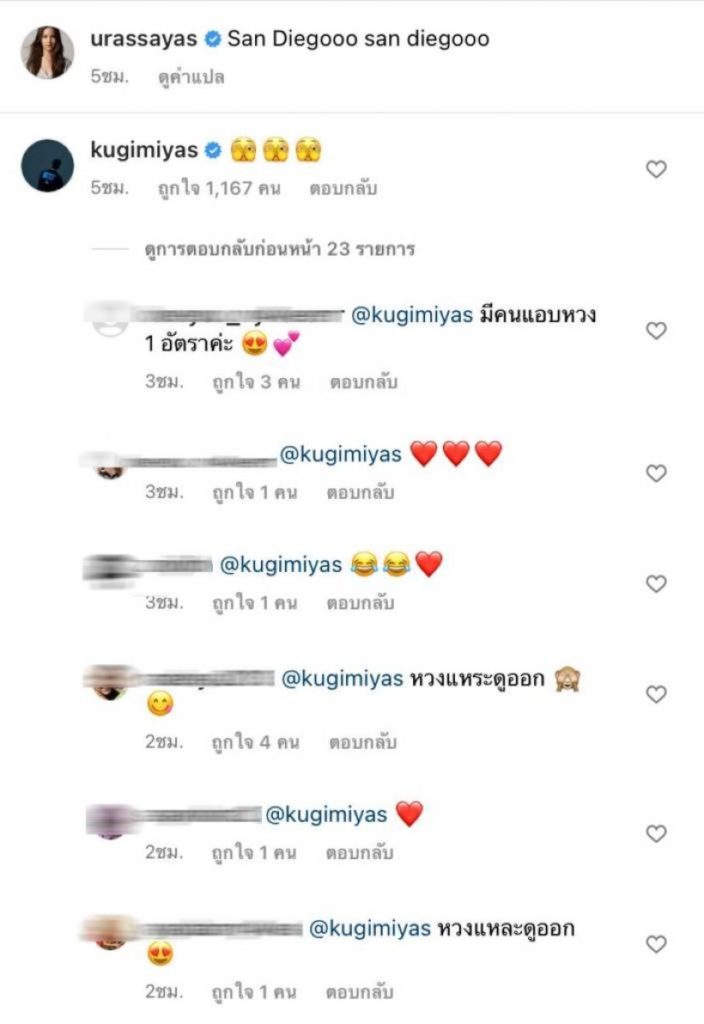Open the urassayas profile picture
The height and width of the screenshot is (1024, 704).
[x=47, y=52]
